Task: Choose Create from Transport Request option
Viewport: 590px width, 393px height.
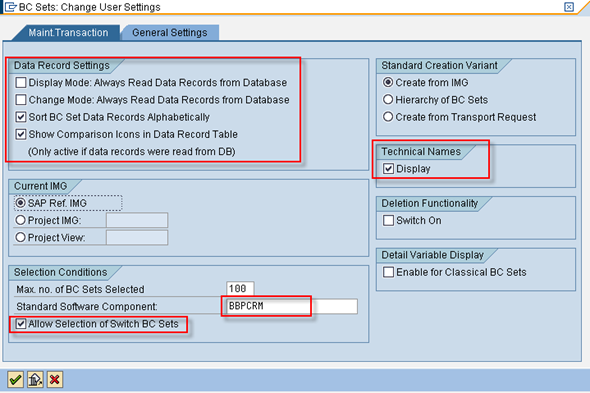Action: (x=388, y=117)
